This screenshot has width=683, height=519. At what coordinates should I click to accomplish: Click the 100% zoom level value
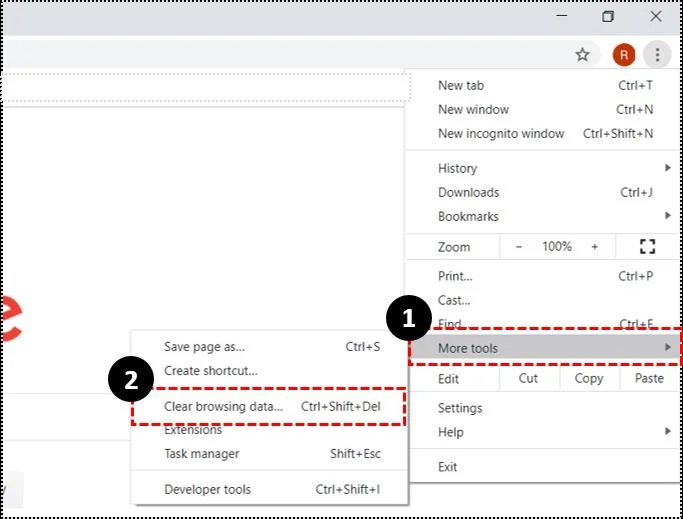[557, 247]
